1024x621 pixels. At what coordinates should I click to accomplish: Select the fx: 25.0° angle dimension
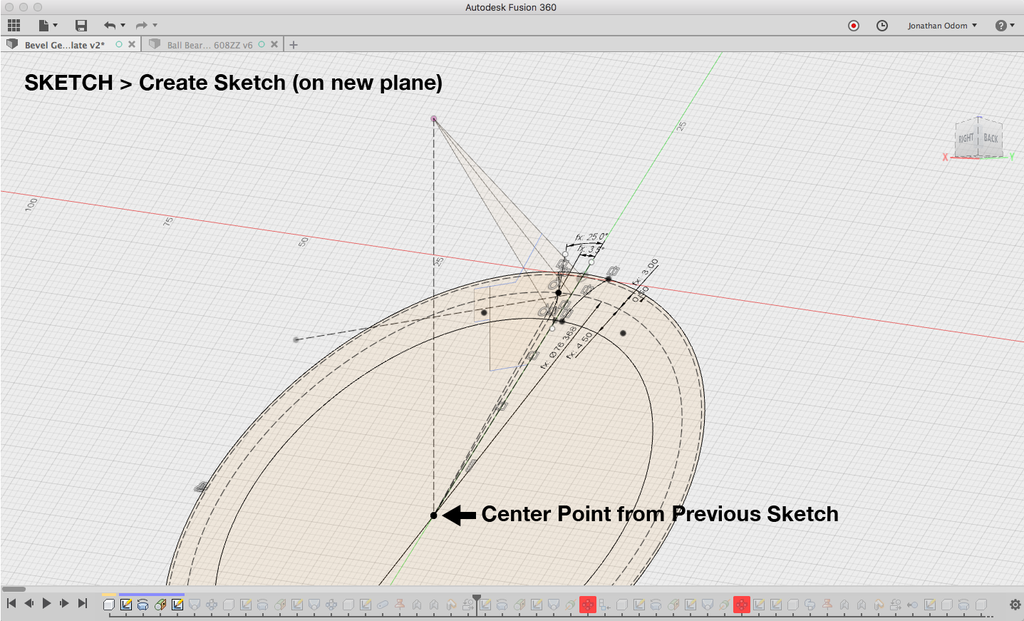tap(591, 237)
